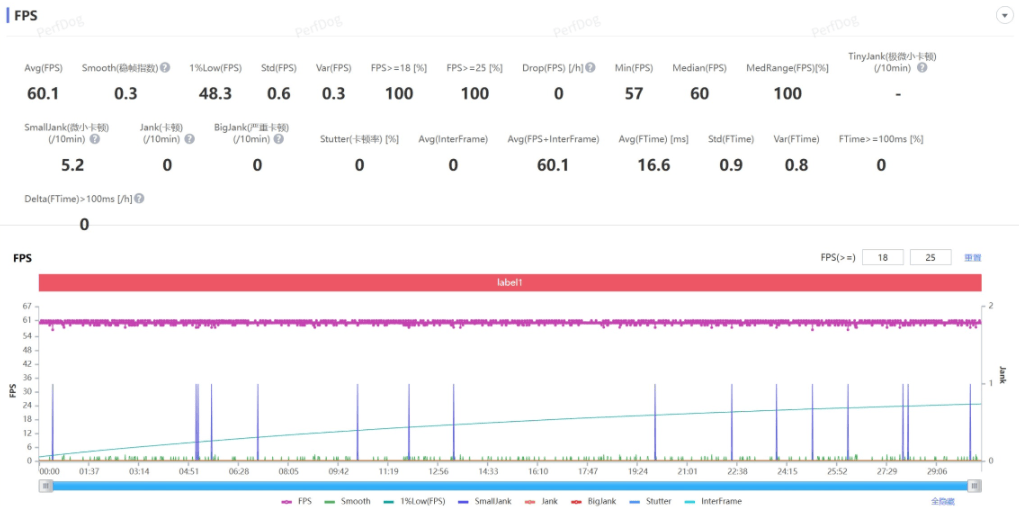This screenshot has height=508, width=1019.
Task: Click the help icon beside Smooth
Action: [165, 68]
